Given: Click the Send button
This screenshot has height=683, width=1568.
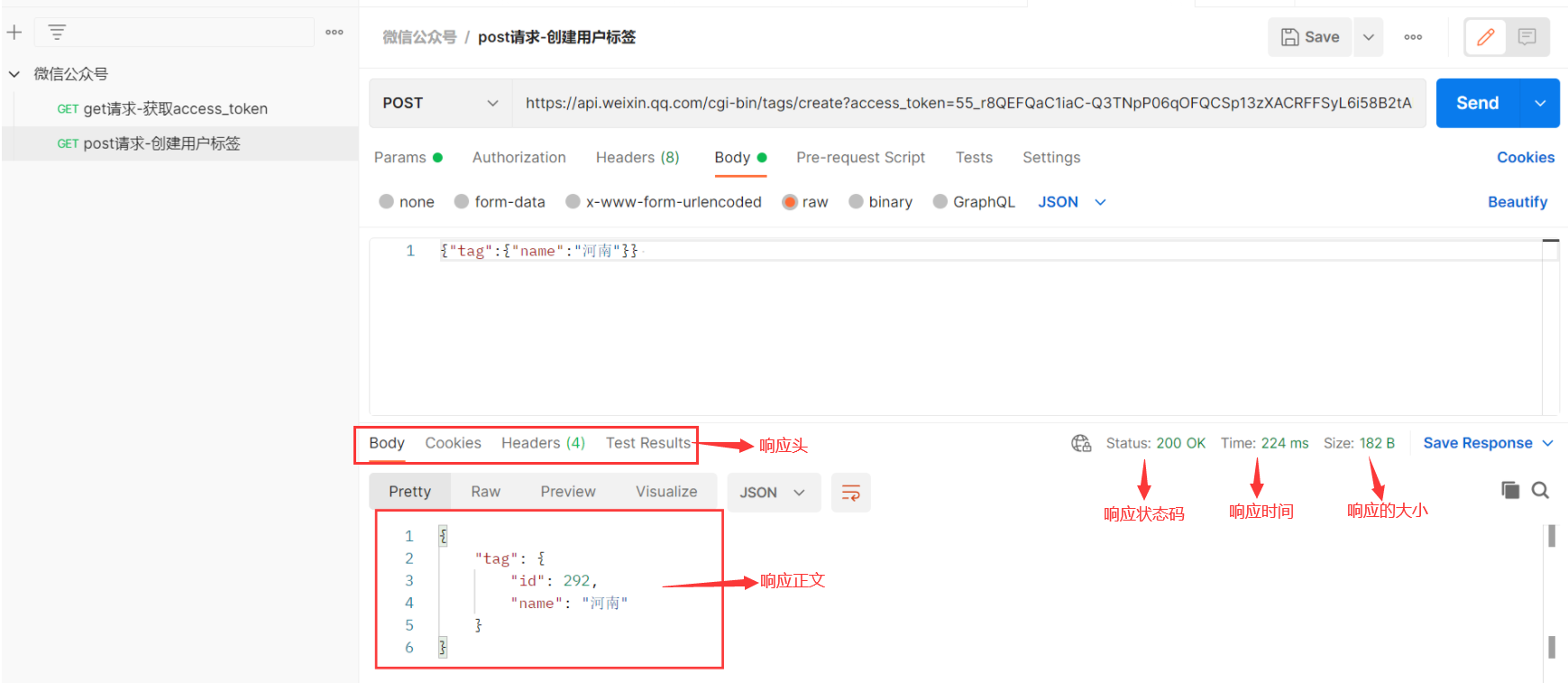Looking at the screenshot, I should point(1478,103).
